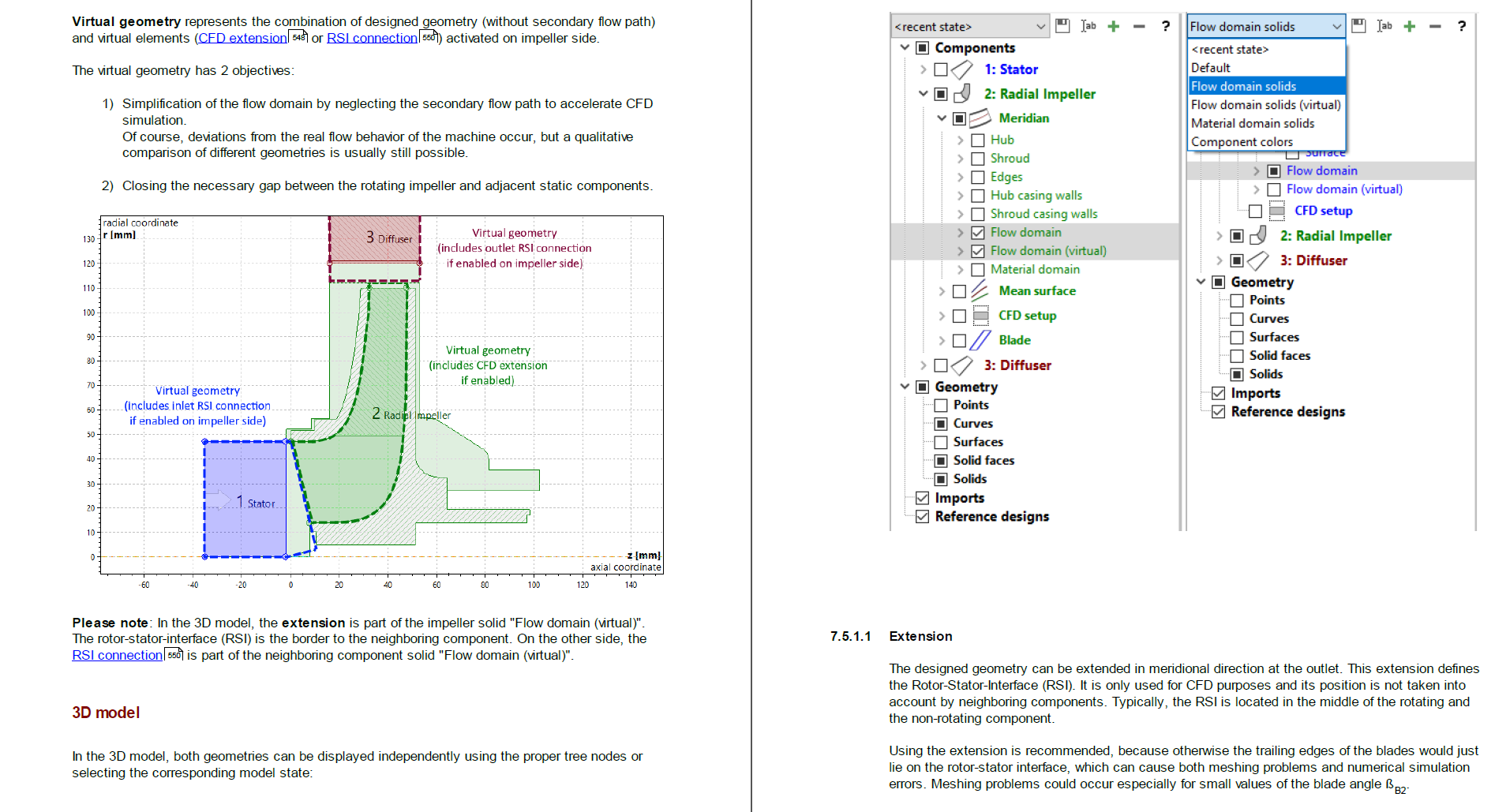This screenshot has width=1510, height=812.
Task: Check the Material domain checkbox
Action: [978, 270]
